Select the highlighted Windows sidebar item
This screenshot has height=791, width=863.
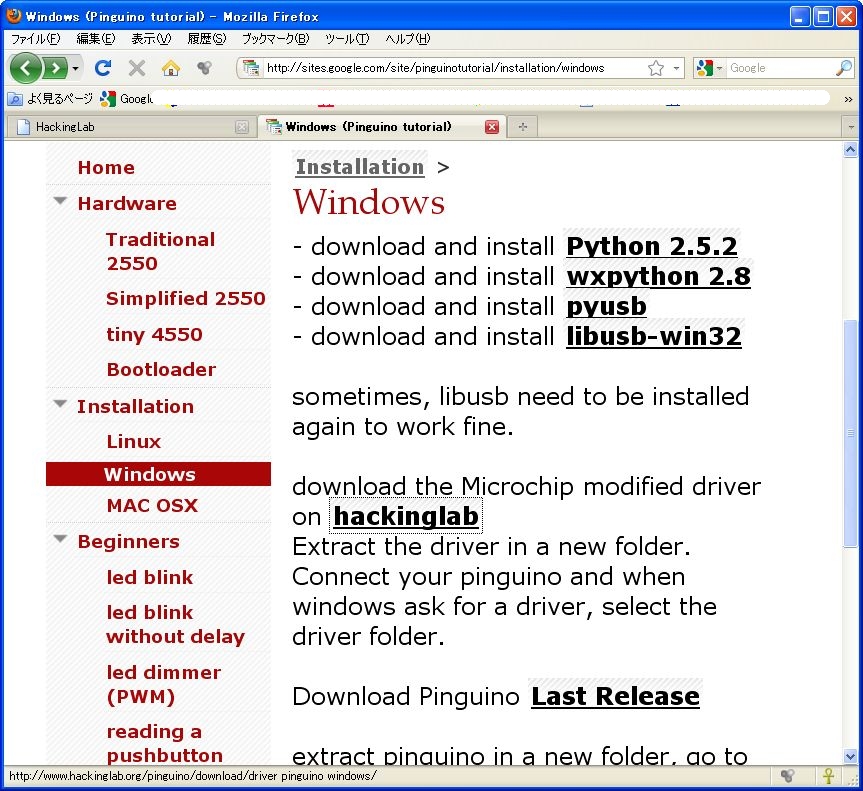(x=159, y=474)
